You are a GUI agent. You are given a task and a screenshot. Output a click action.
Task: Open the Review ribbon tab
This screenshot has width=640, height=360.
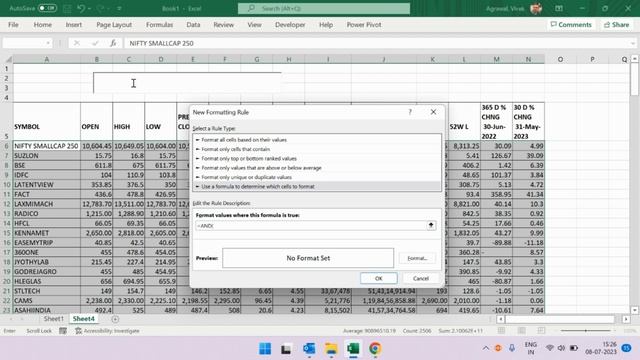223,25
